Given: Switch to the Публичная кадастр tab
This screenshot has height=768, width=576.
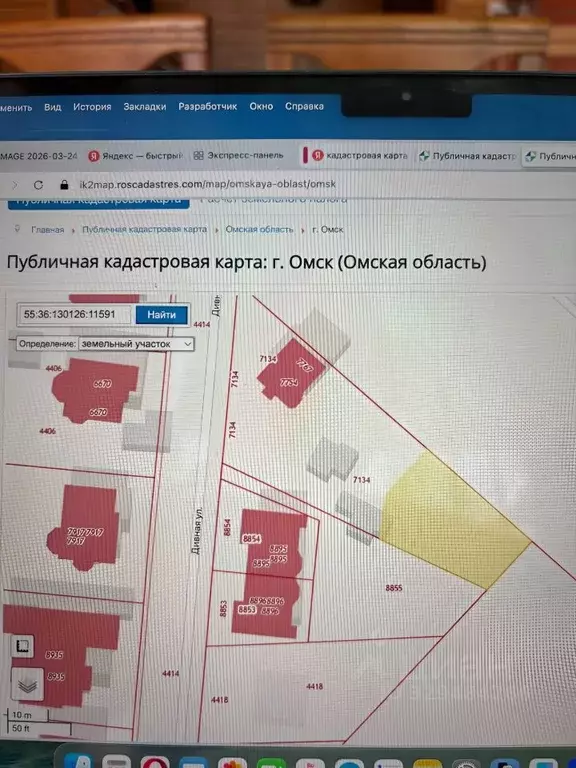Looking at the screenshot, I should coord(468,156).
